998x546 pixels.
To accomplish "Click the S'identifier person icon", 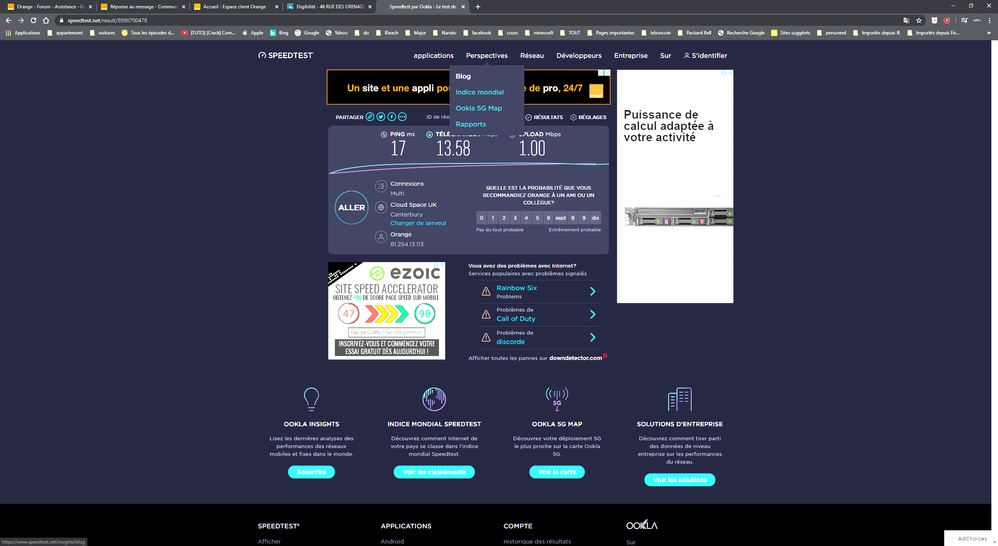I will coord(687,55).
